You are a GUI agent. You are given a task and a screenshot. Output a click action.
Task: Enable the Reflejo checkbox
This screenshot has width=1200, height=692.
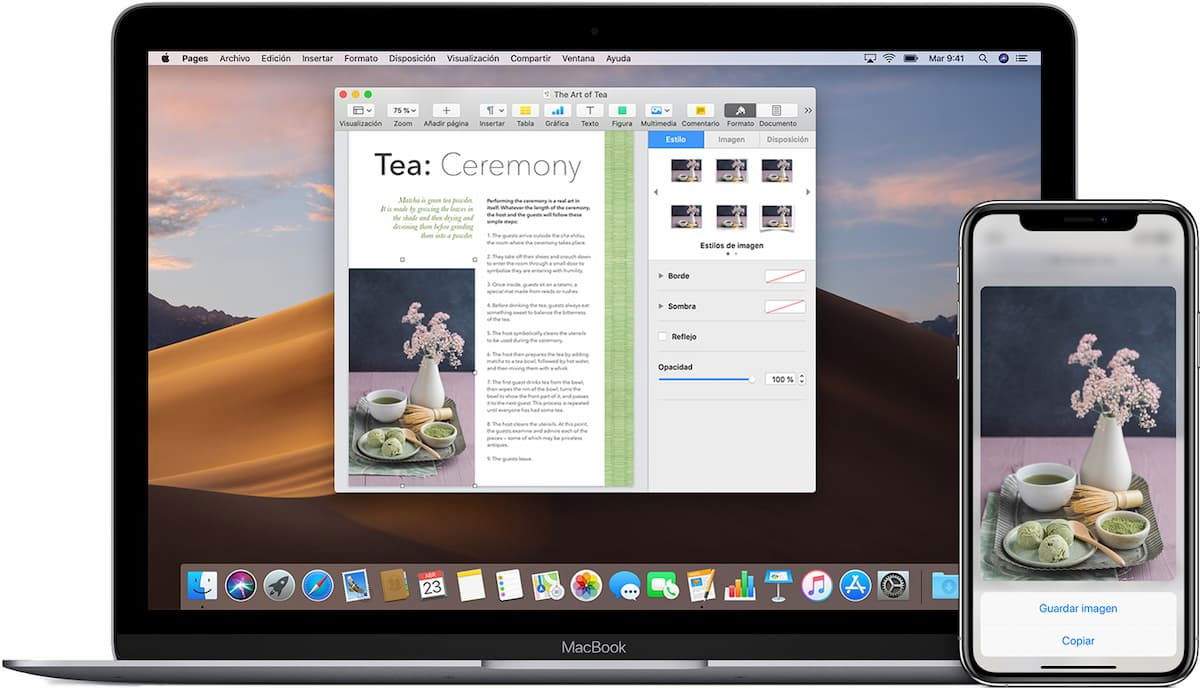[x=661, y=336]
